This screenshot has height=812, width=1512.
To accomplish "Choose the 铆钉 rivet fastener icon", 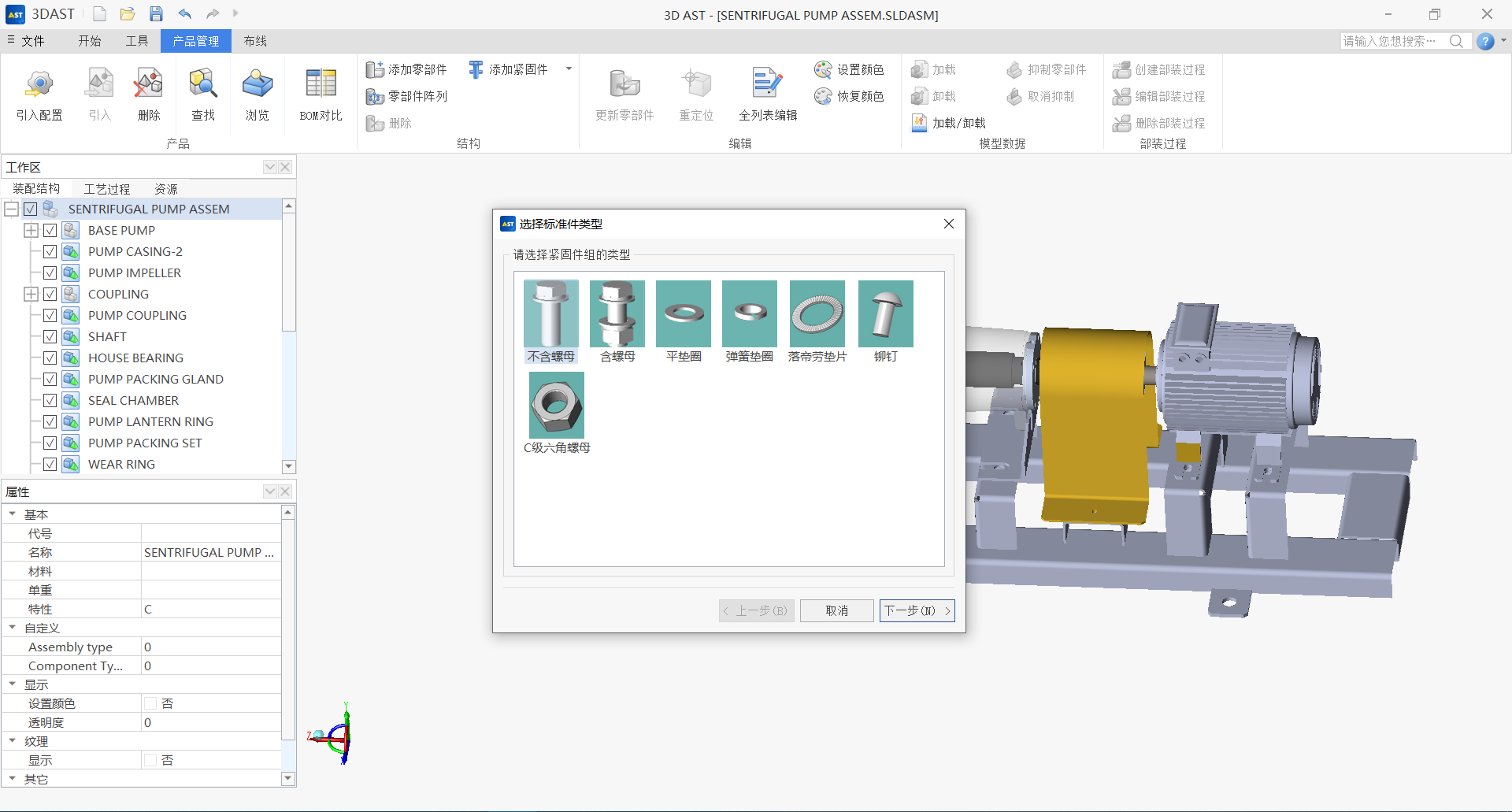I will 885,314.
